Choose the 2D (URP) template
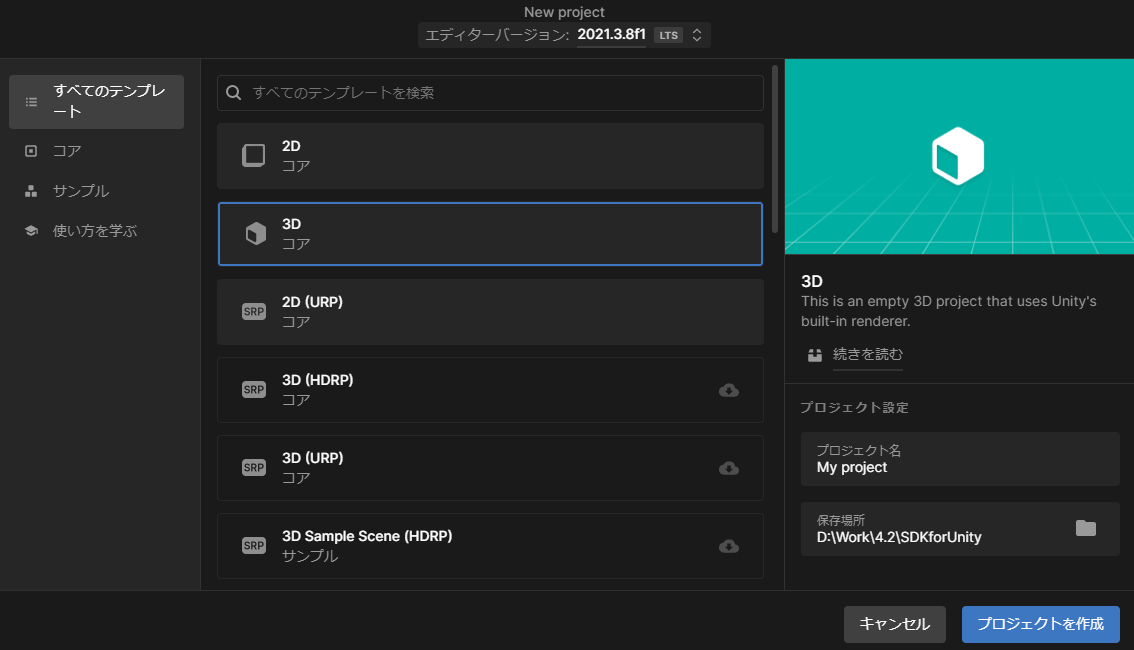The image size is (1134, 650). point(490,312)
